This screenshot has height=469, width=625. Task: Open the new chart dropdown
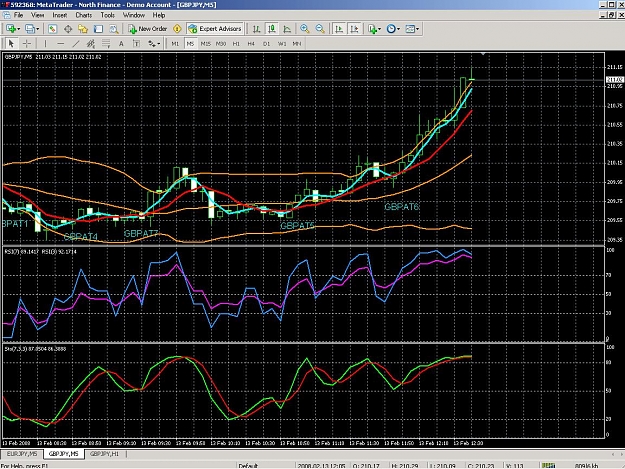pos(12,29)
